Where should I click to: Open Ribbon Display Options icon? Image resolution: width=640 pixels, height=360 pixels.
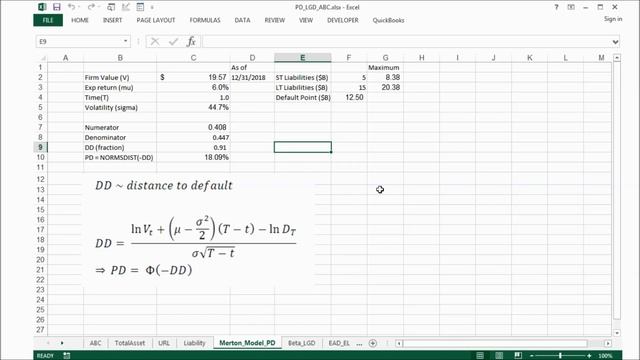[571, 7]
